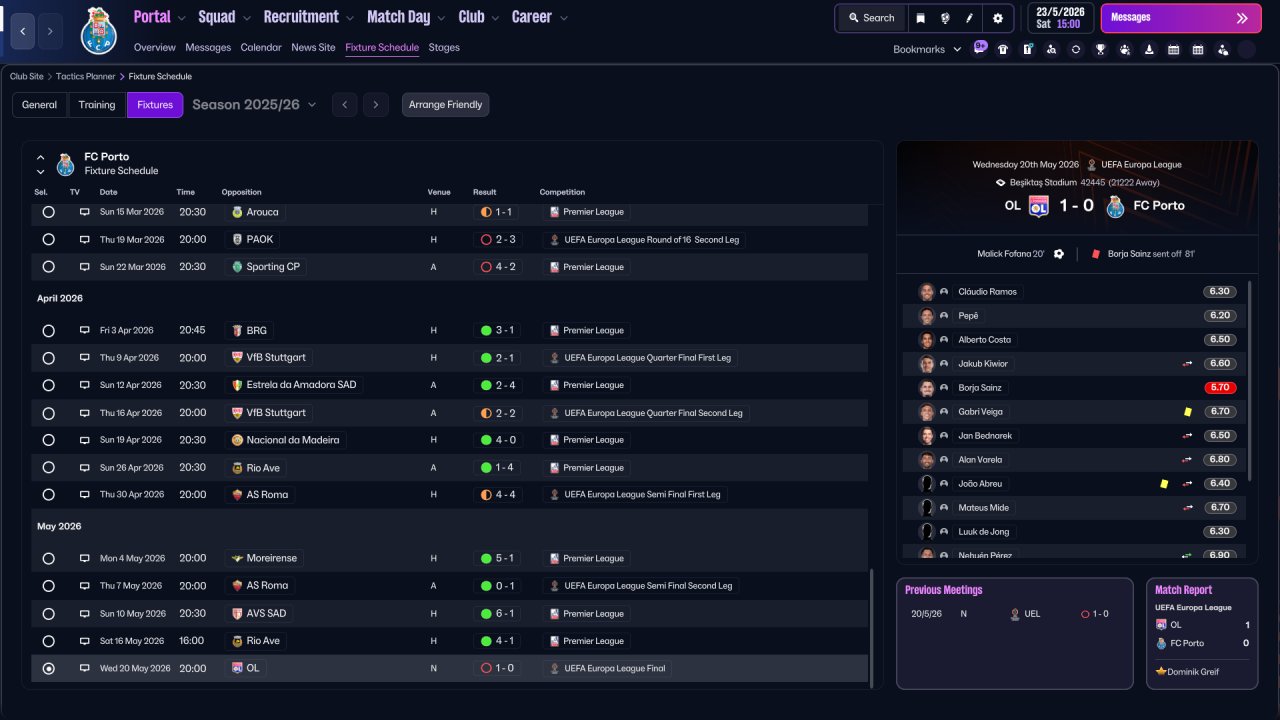
Task: Switch to the General tab
Action: [x=40, y=105]
